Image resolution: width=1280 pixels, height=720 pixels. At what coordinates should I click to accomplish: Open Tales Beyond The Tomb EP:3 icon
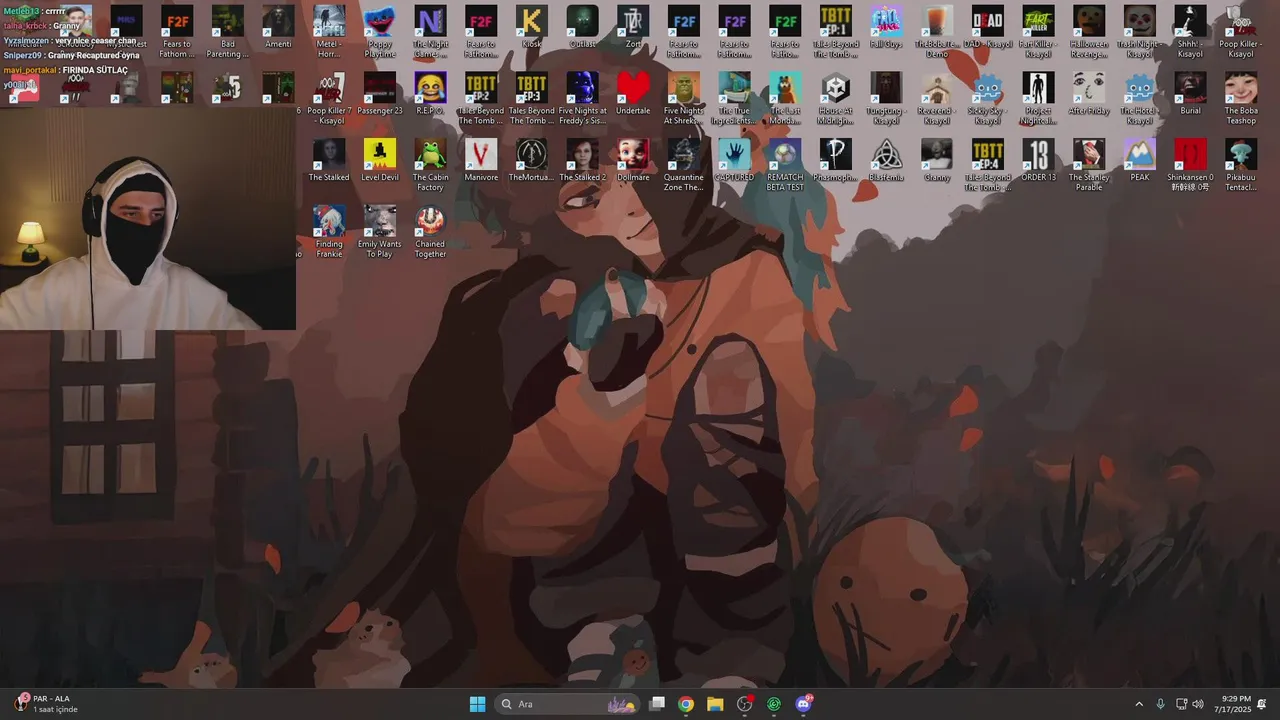[532, 99]
